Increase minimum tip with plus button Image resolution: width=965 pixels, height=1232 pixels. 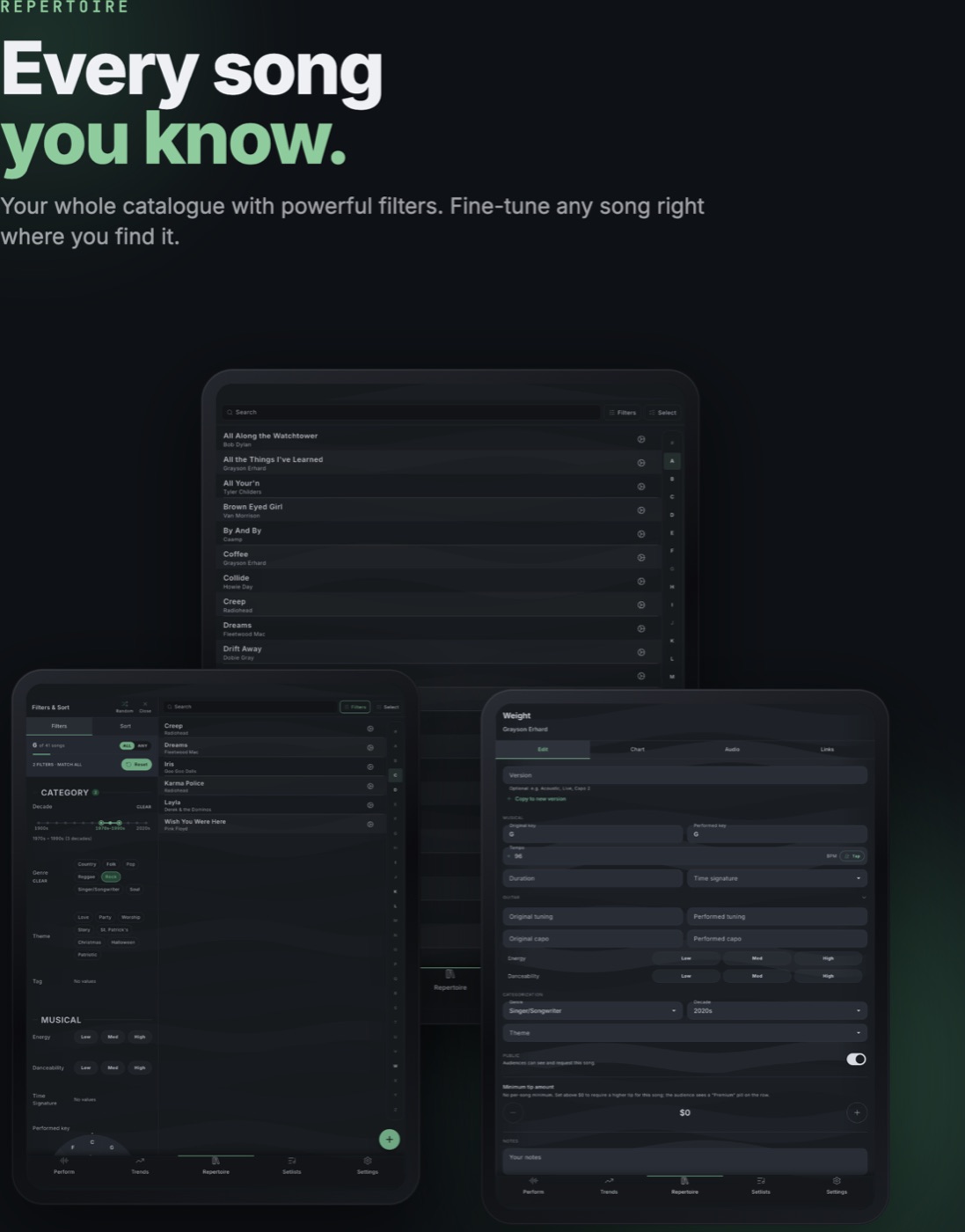click(x=857, y=1112)
